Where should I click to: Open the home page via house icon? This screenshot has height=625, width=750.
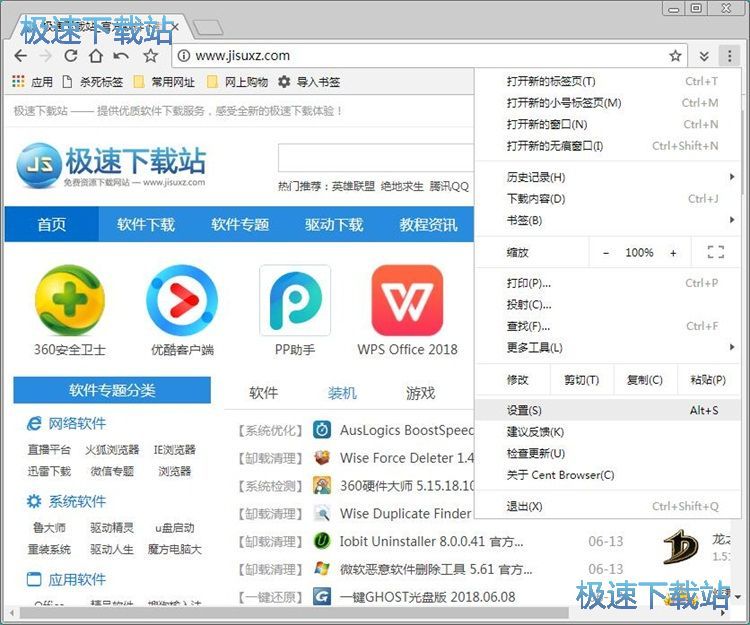96,56
